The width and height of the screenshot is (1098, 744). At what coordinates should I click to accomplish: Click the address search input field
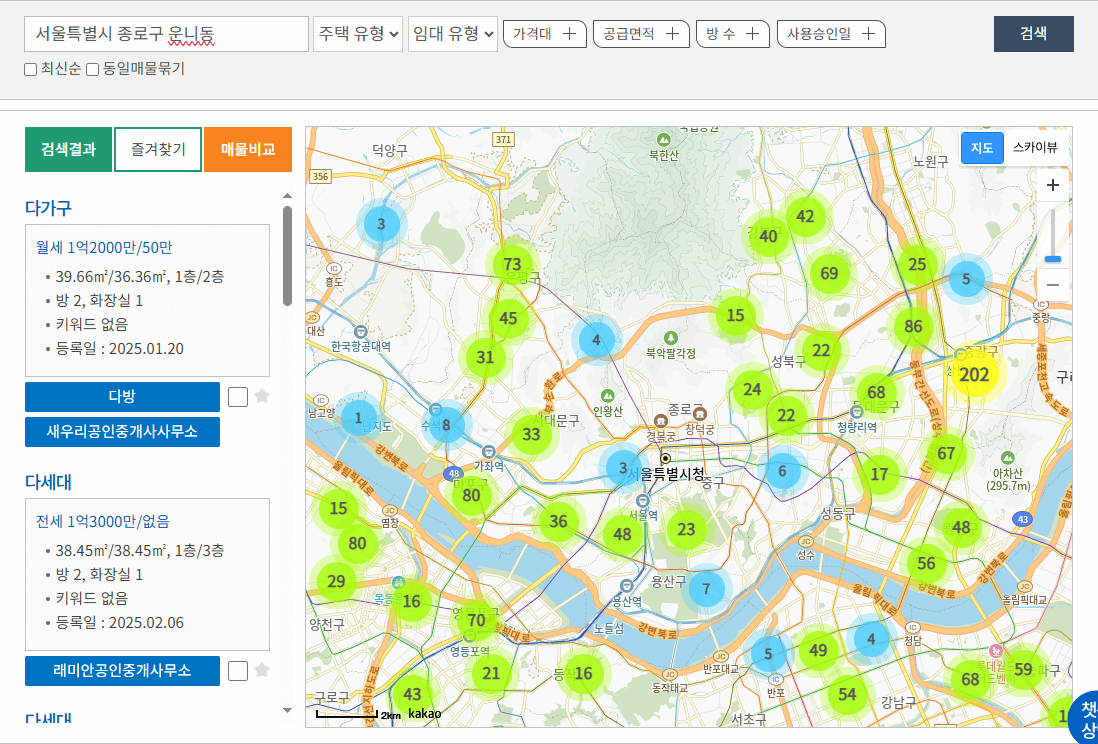pyautogui.click(x=167, y=34)
